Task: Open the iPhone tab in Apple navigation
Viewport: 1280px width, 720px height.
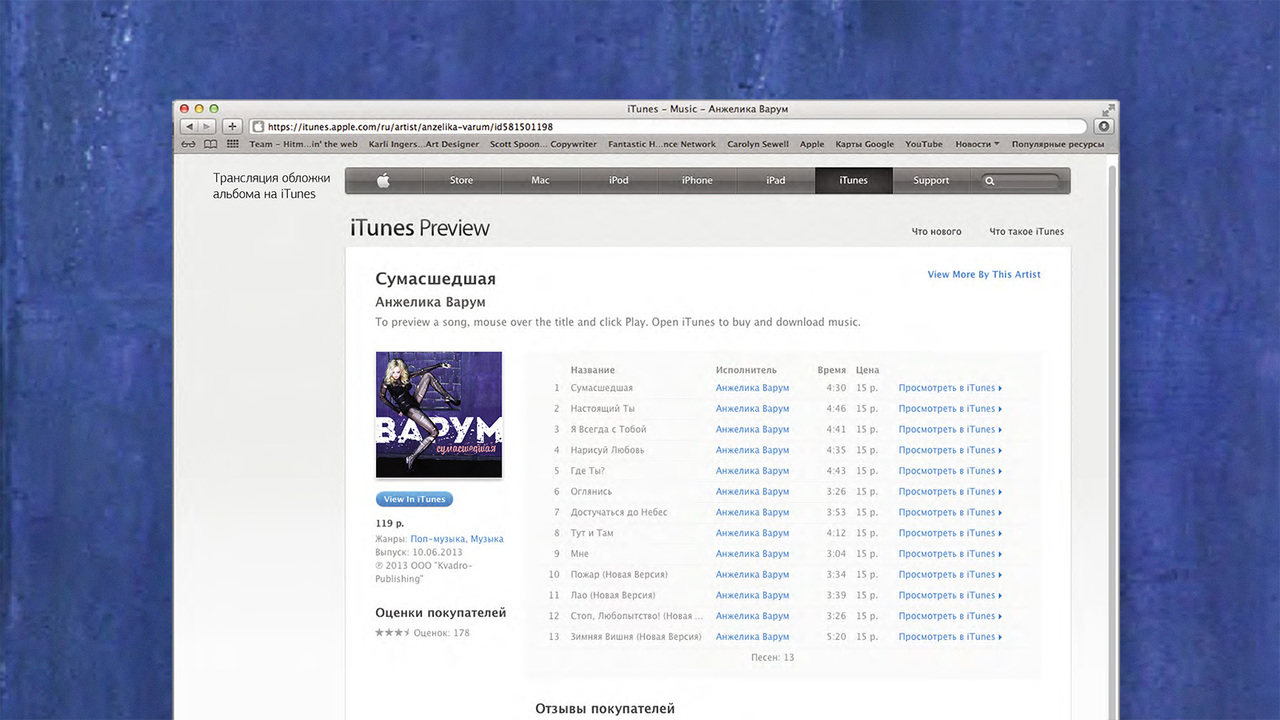Action: tap(697, 181)
